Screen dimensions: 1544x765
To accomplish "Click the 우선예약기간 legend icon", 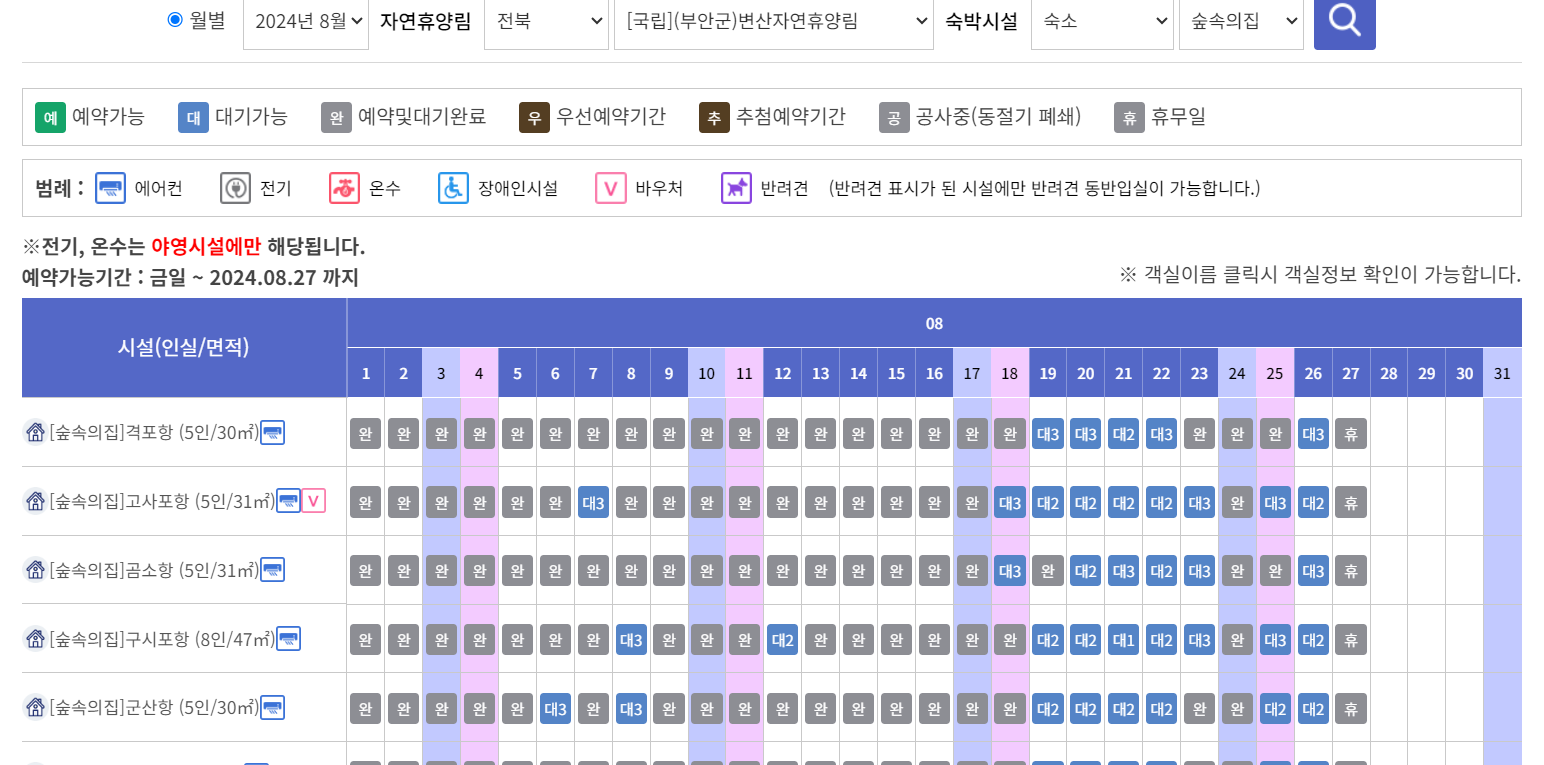I will (534, 117).
